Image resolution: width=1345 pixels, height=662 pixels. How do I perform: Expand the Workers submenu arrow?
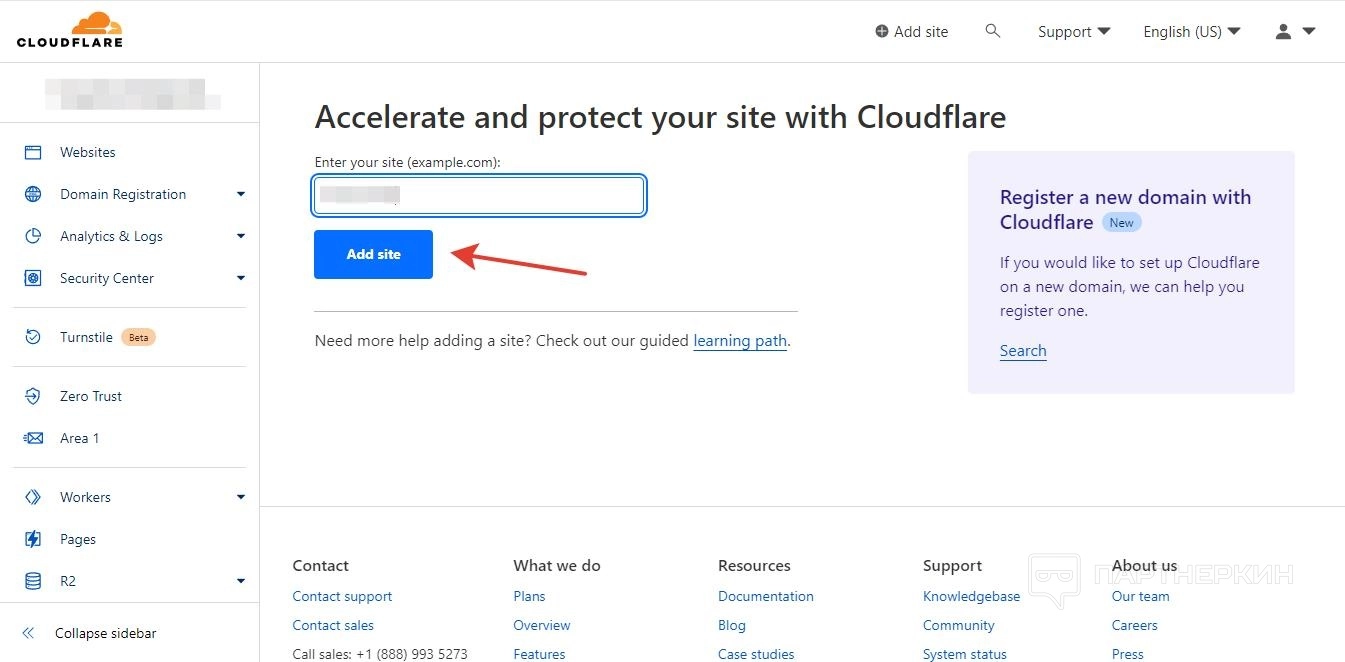tap(241, 498)
